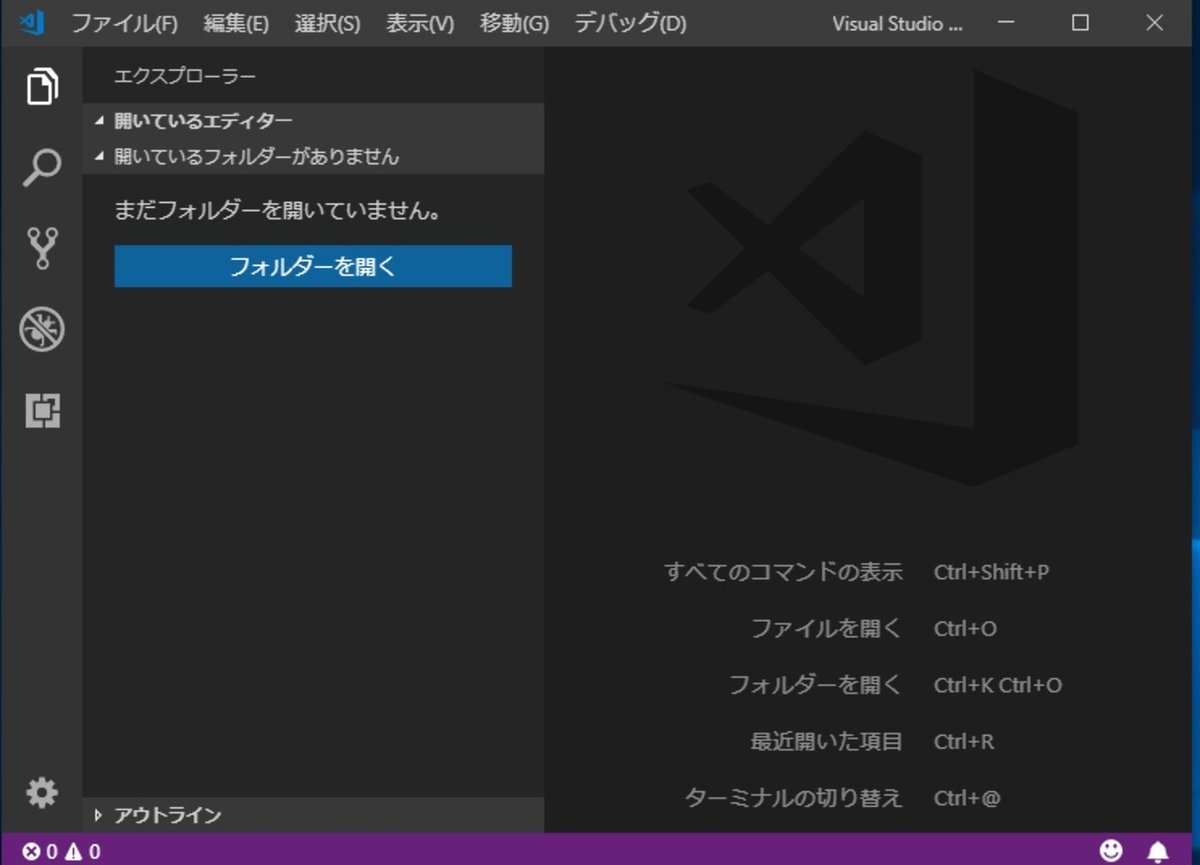Open the 編集(E) menu
Screen dimensions: 1200x865
coord(236,23)
